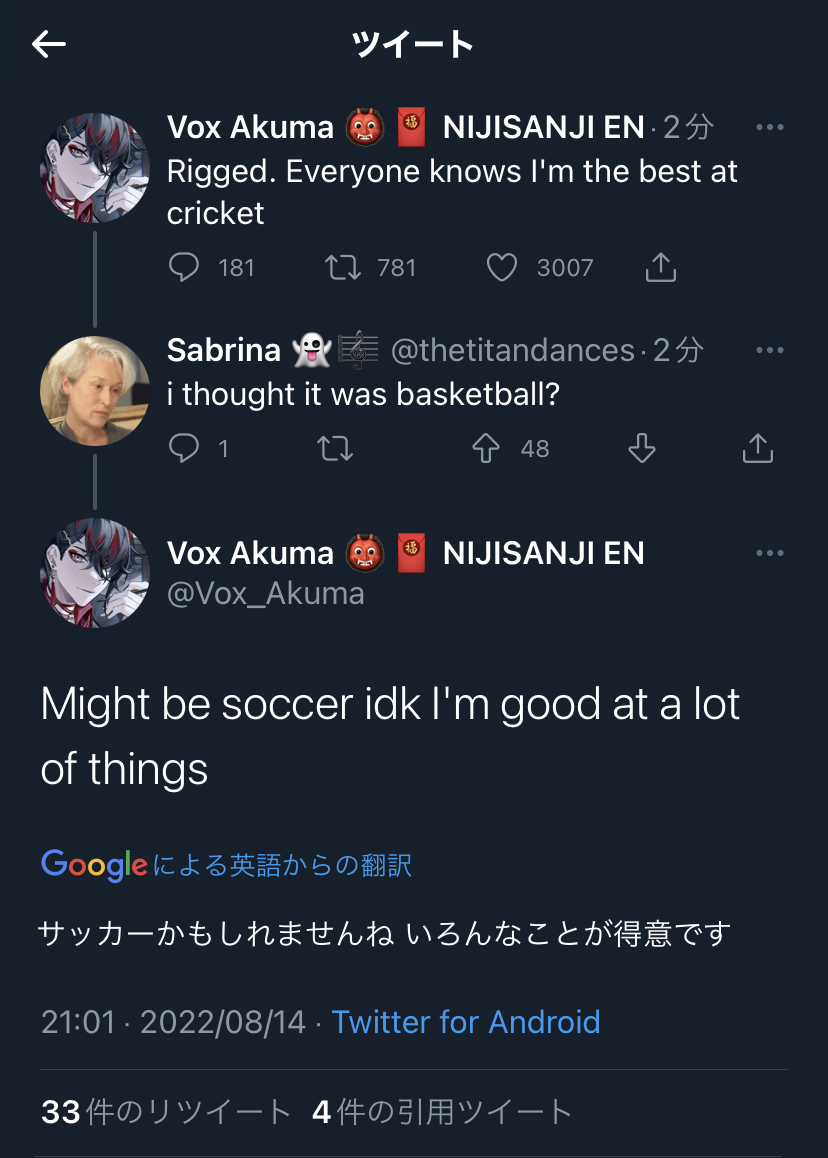
Task: Open more options on the soccer tweet
Action: (x=769, y=554)
